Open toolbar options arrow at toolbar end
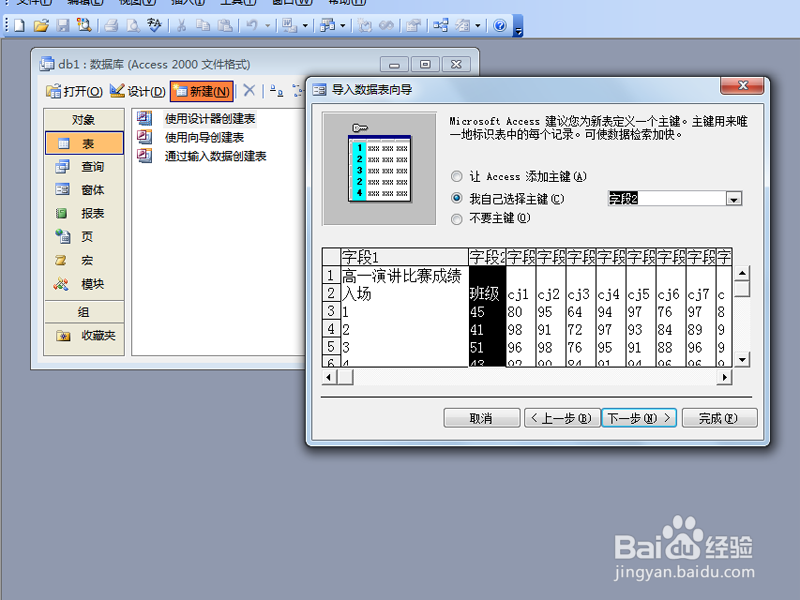The width and height of the screenshot is (800, 600). coord(518,26)
